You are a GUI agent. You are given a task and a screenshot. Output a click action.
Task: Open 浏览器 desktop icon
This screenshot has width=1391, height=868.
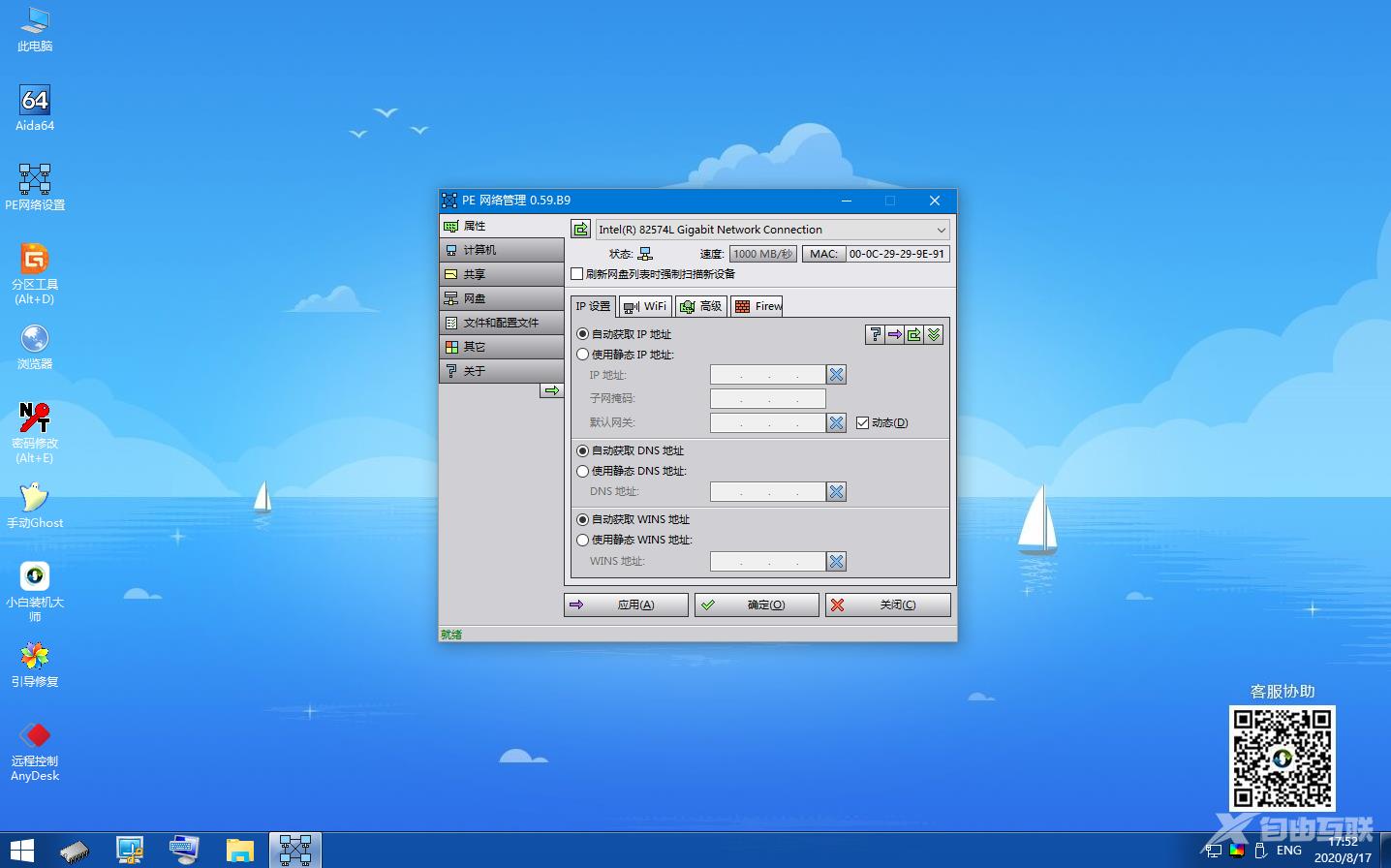coord(35,346)
